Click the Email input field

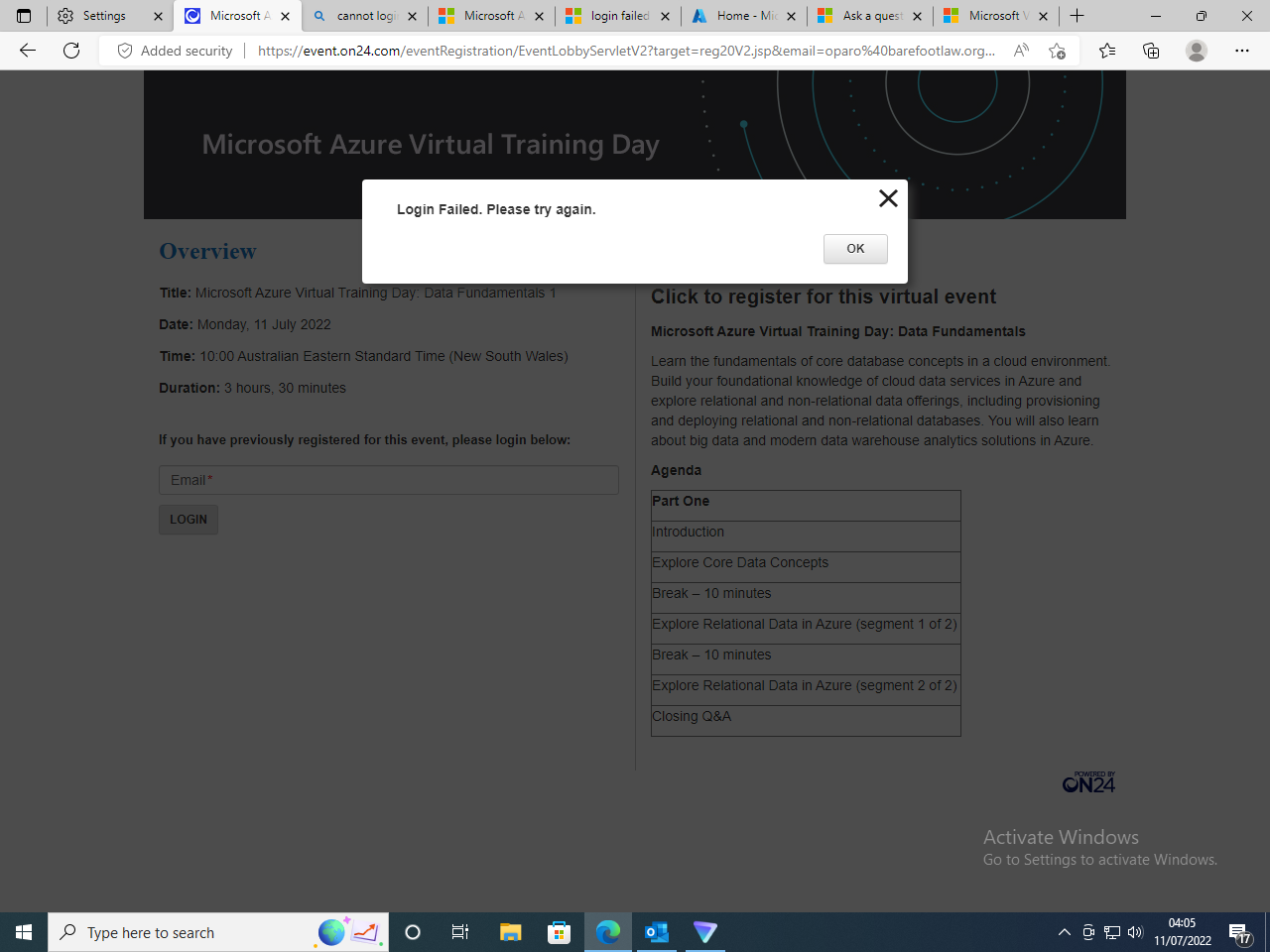[x=389, y=480]
